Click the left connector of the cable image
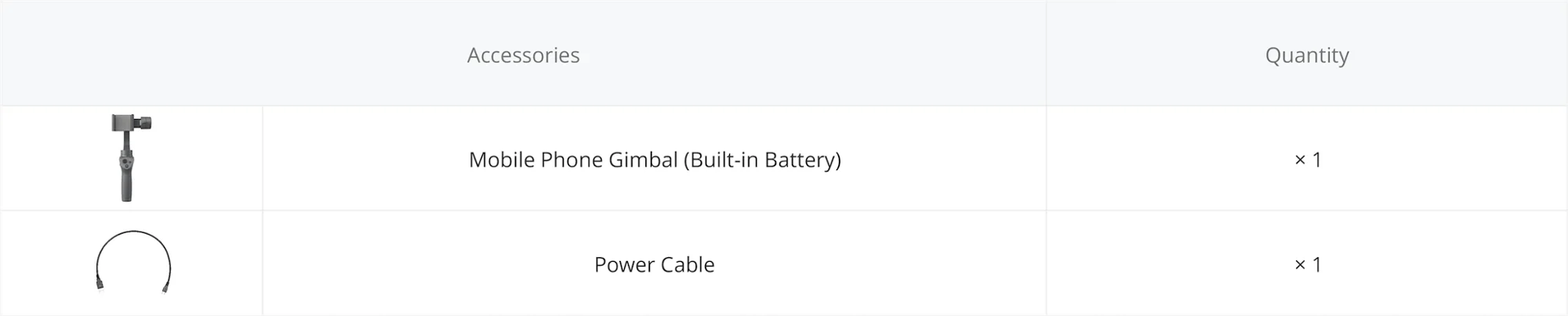This screenshot has height=316, width=1568. pyautogui.click(x=100, y=285)
